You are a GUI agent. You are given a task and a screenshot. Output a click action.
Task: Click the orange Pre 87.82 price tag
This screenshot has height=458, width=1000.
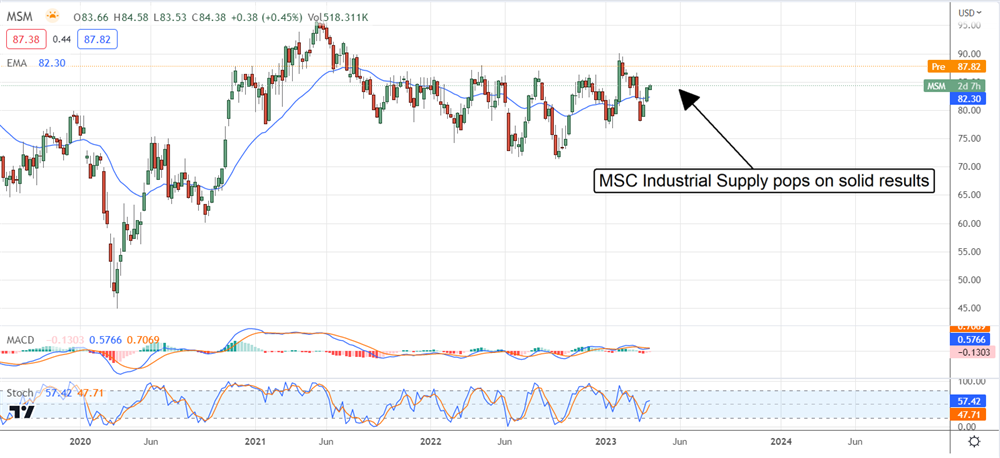tap(957, 66)
